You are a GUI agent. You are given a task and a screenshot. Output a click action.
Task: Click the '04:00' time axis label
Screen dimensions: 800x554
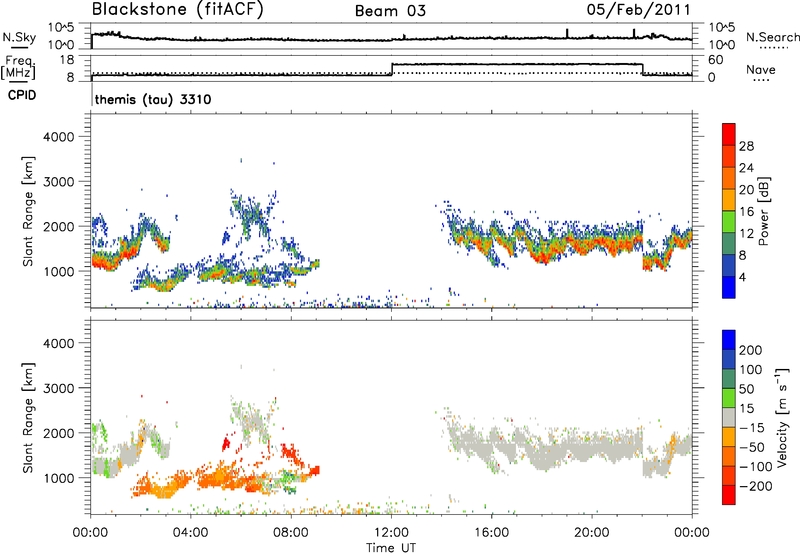(190, 533)
